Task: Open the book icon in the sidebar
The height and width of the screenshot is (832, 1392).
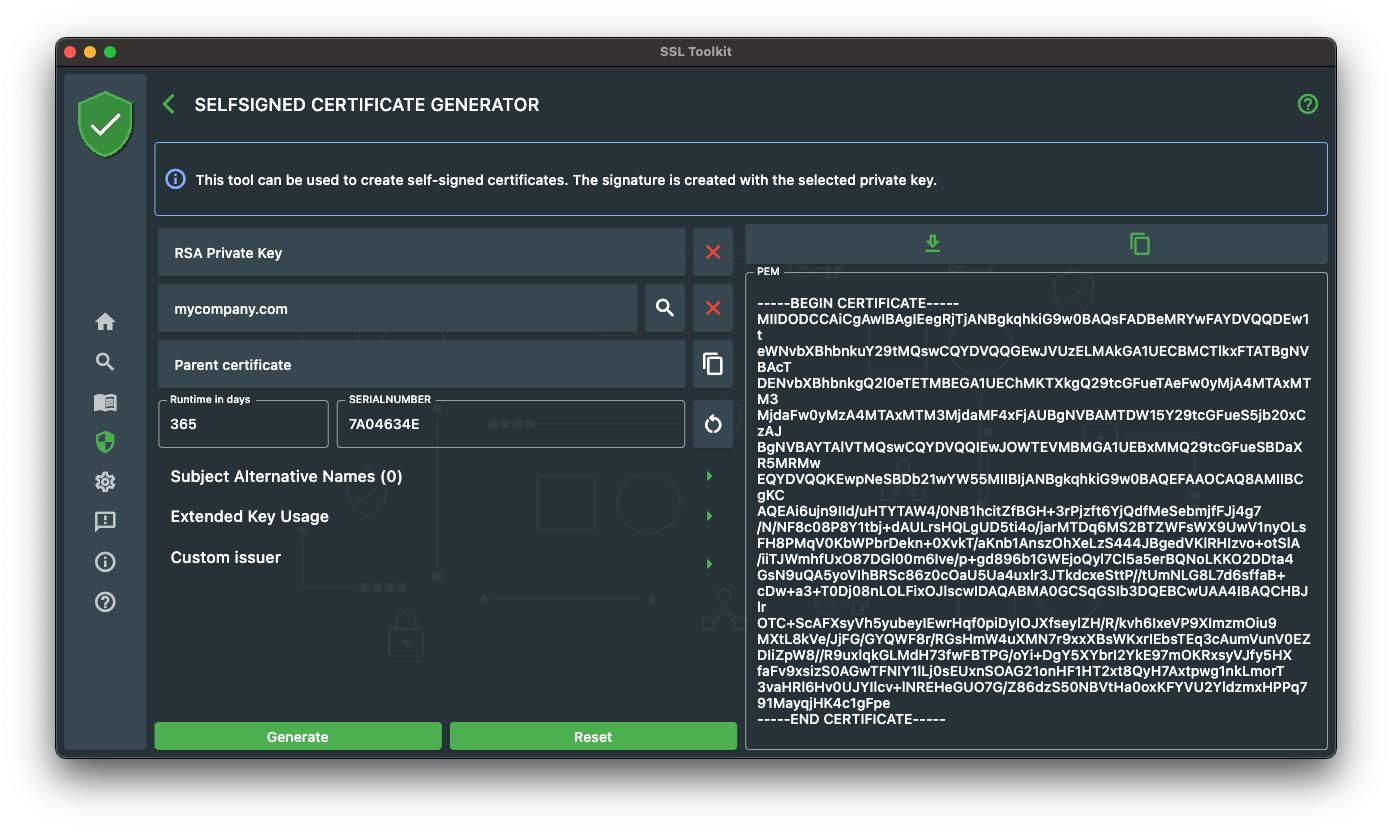Action: tap(105, 402)
